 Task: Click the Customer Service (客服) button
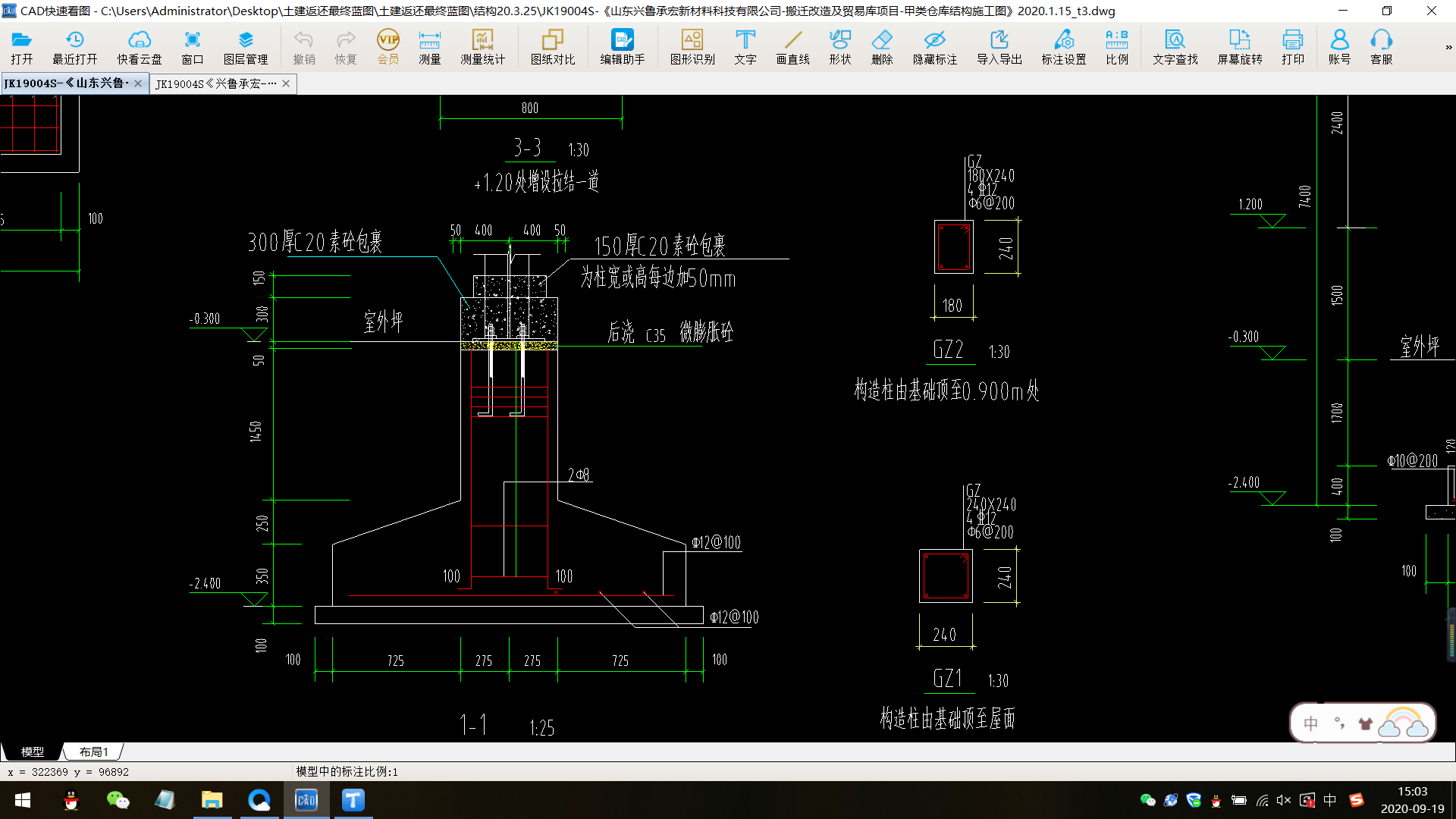click(1381, 47)
